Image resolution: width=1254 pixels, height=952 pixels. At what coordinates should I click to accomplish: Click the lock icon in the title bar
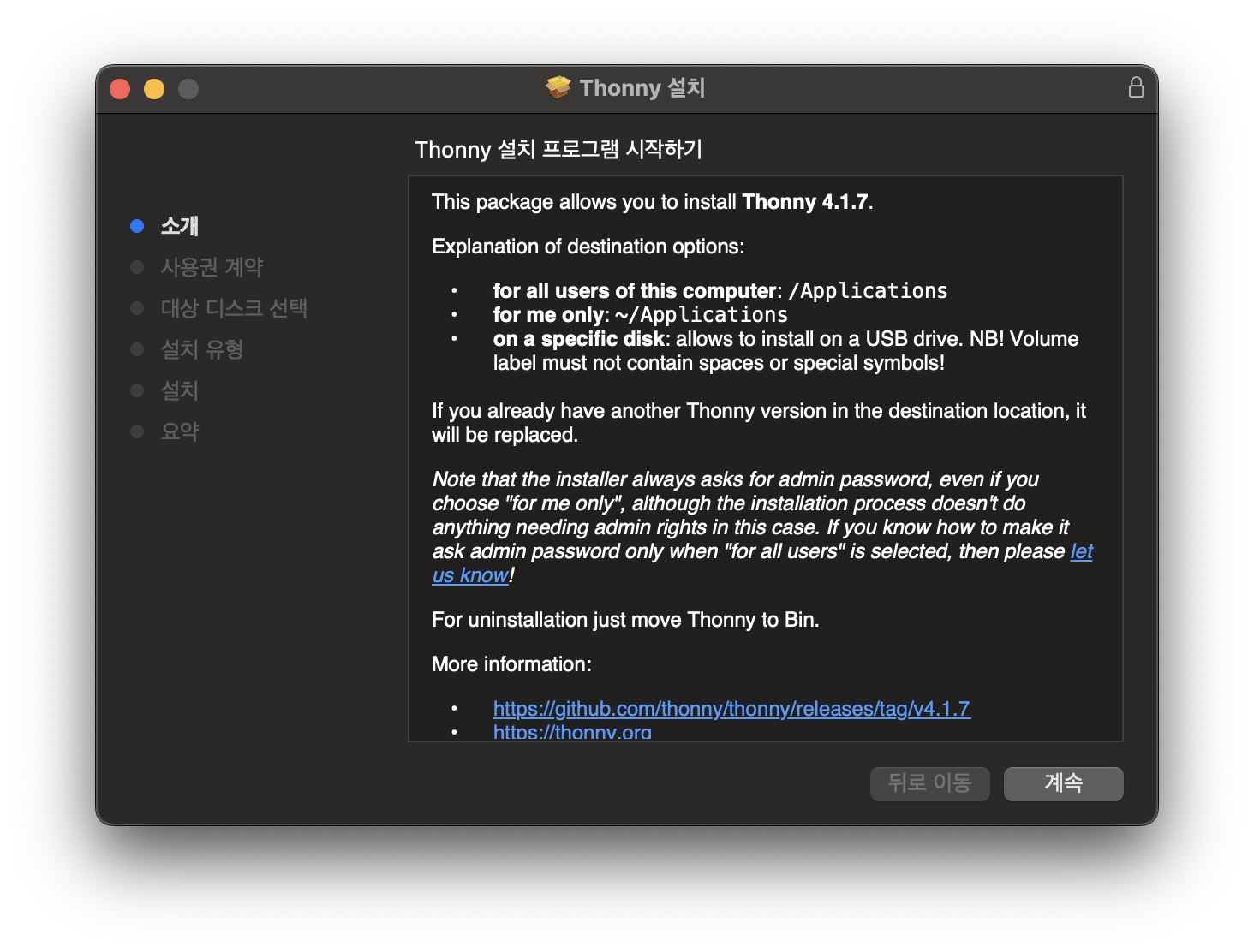point(1136,87)
